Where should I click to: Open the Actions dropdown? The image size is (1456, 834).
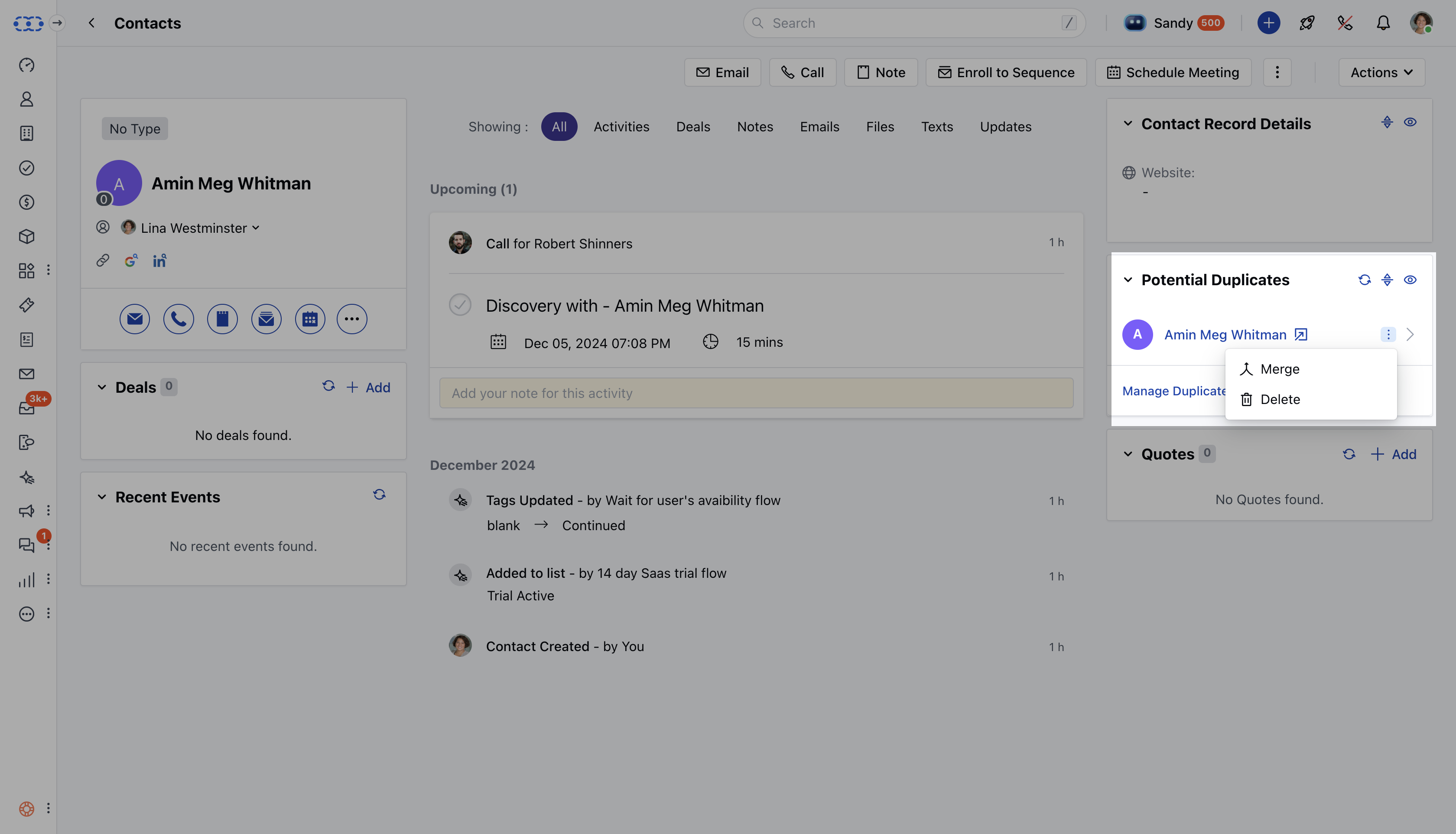(x=1381, y=73)
